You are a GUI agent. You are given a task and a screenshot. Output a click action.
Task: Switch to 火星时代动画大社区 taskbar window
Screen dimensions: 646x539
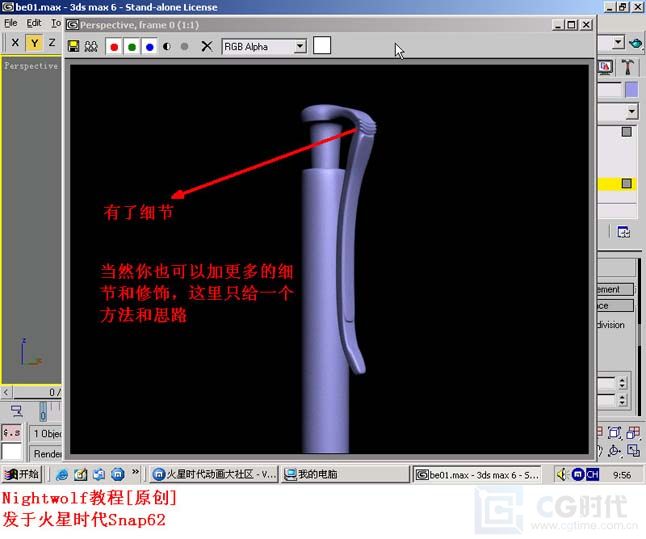(x=213, y=475)
